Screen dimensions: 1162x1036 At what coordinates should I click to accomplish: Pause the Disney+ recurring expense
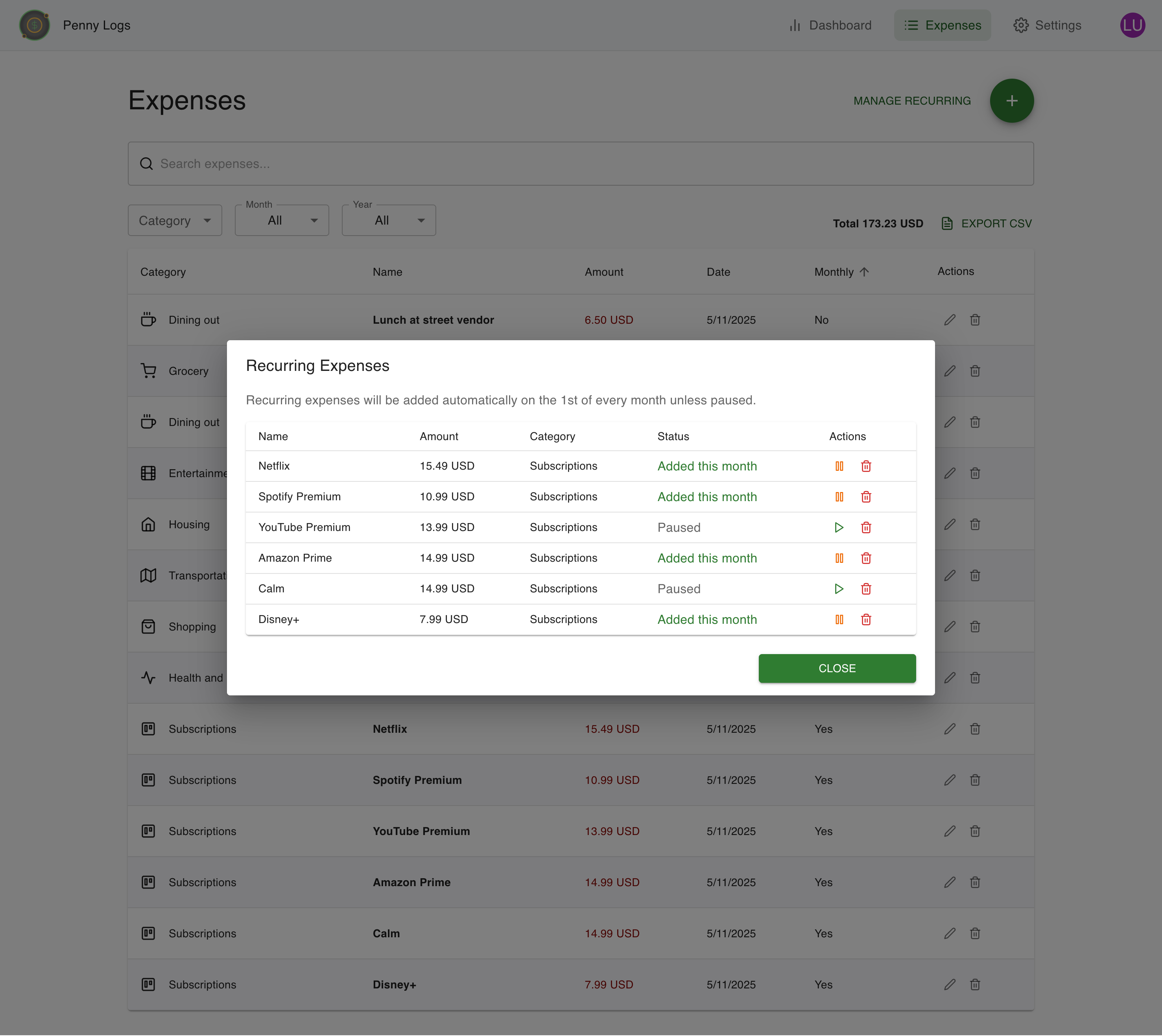839,619
